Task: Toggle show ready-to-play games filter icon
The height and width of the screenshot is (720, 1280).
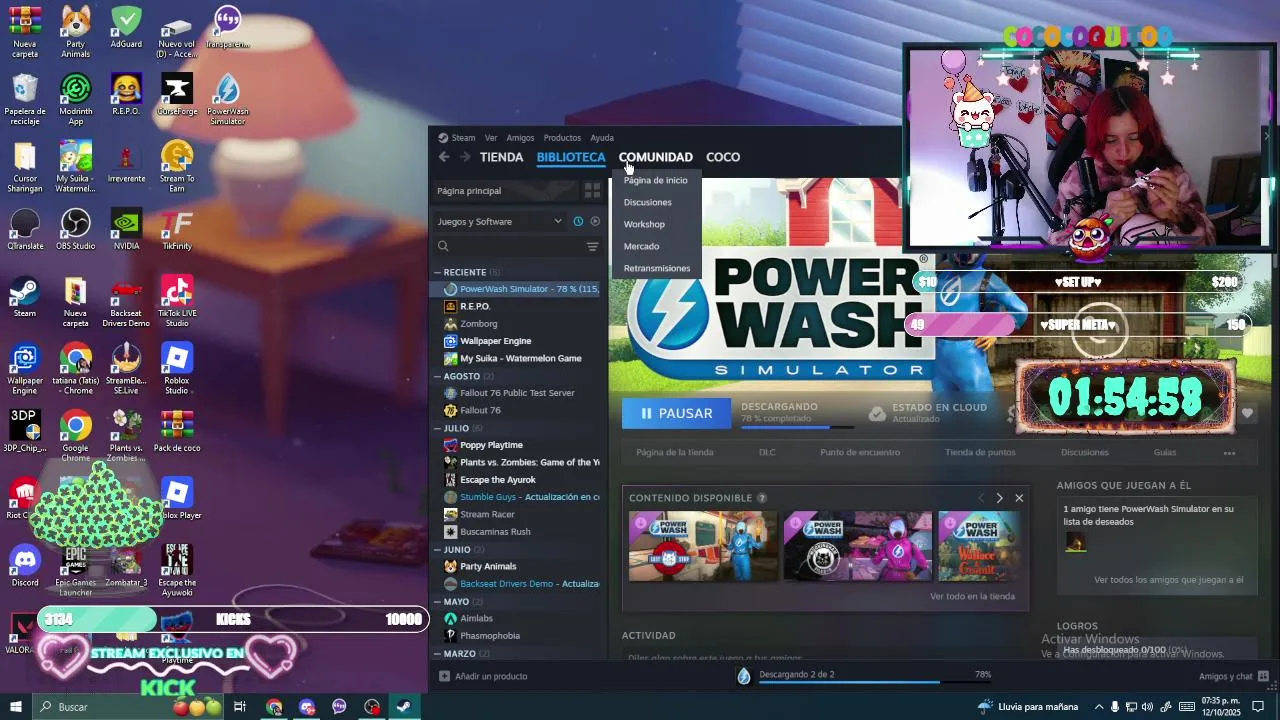Action: click(x=595, y=221)
